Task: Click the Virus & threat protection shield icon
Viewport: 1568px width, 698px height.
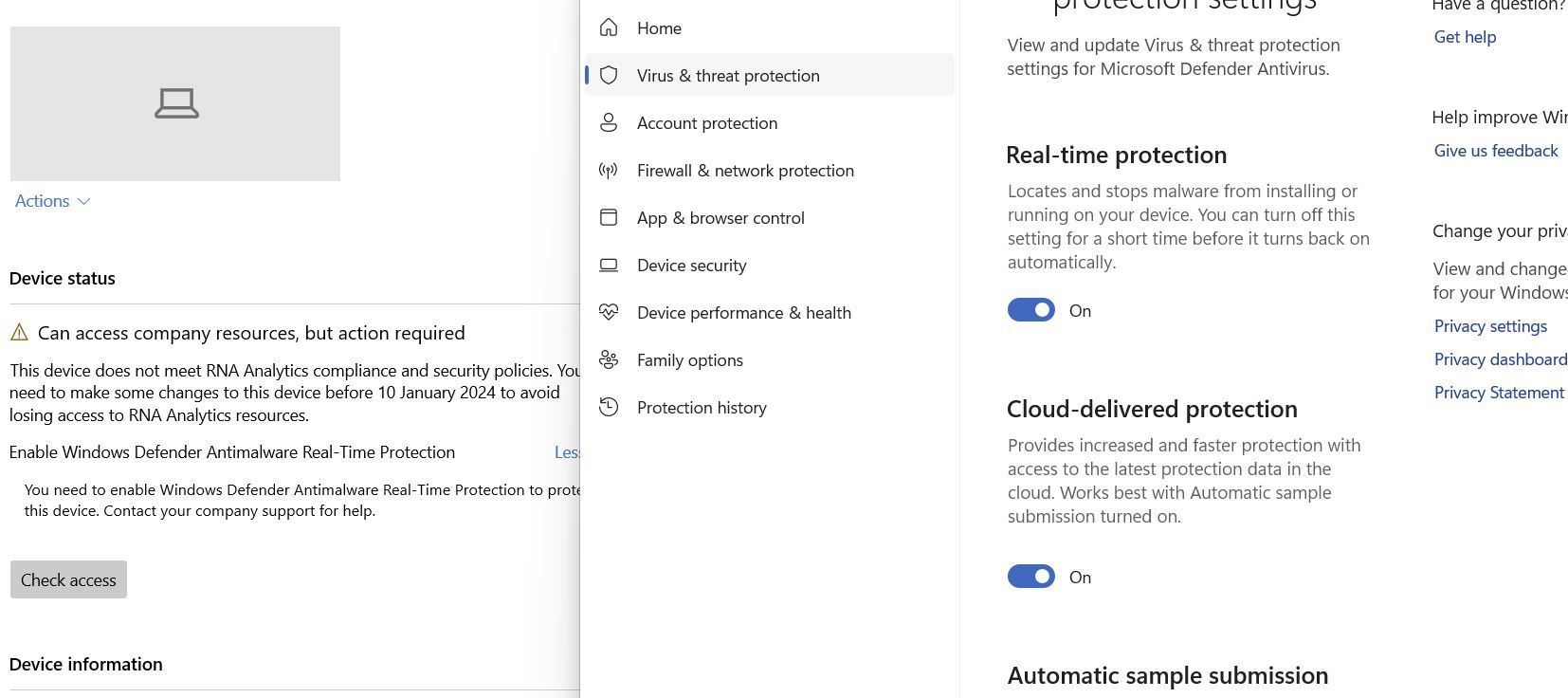Action: [609, 75]
